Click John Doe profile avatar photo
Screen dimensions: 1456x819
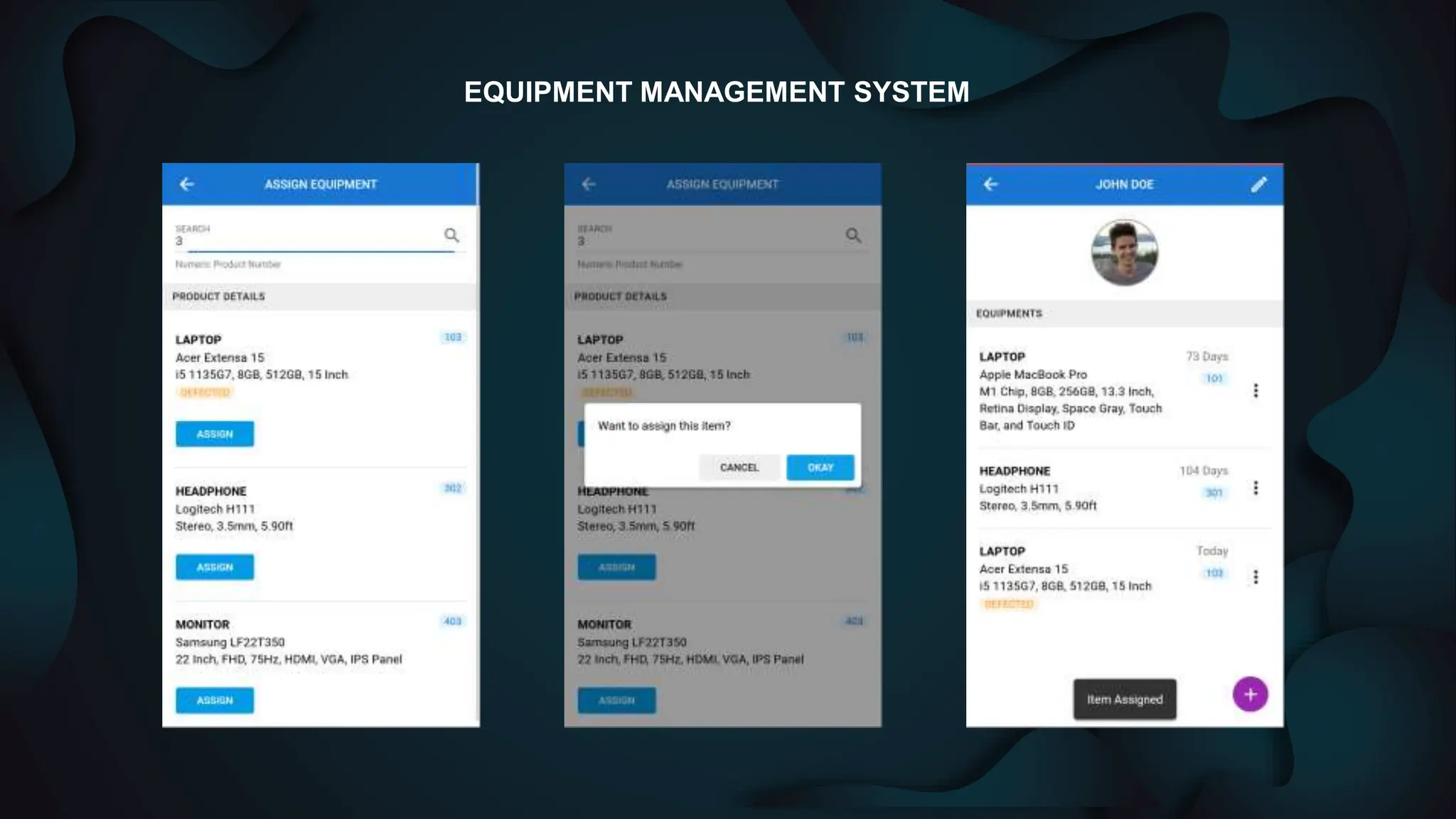click(1124, 252)
